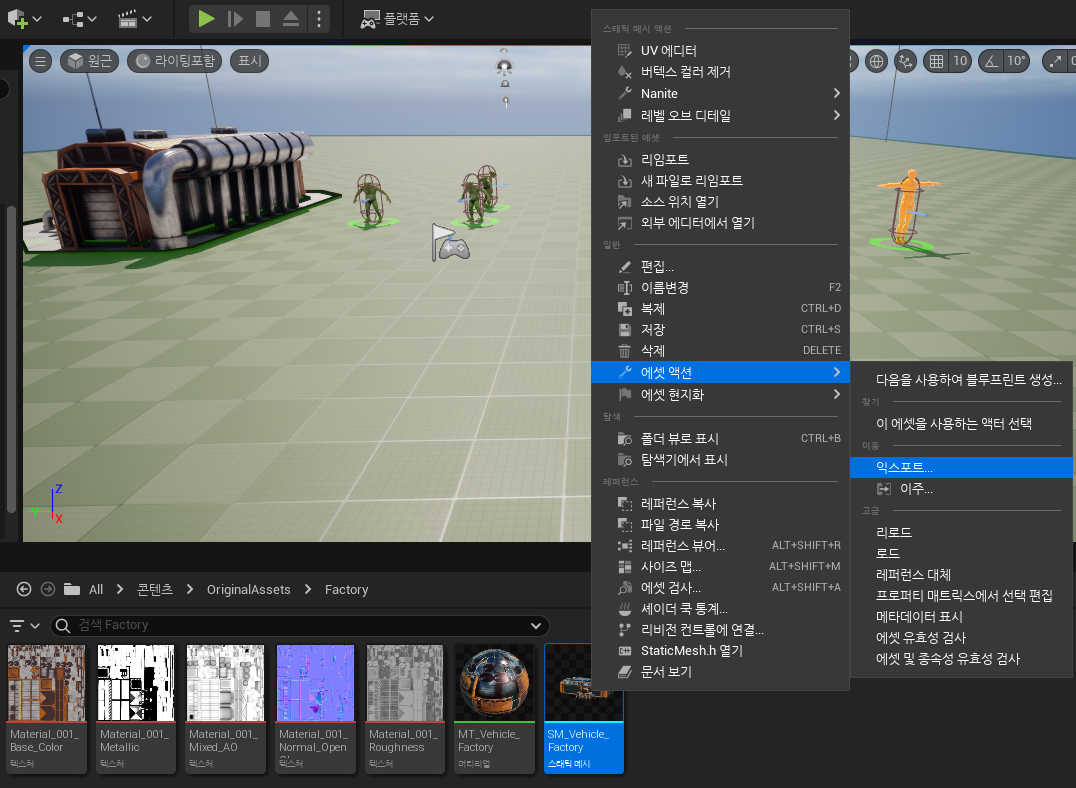
Task: Change rotation snap value 10°
Action: (1016, 61)
